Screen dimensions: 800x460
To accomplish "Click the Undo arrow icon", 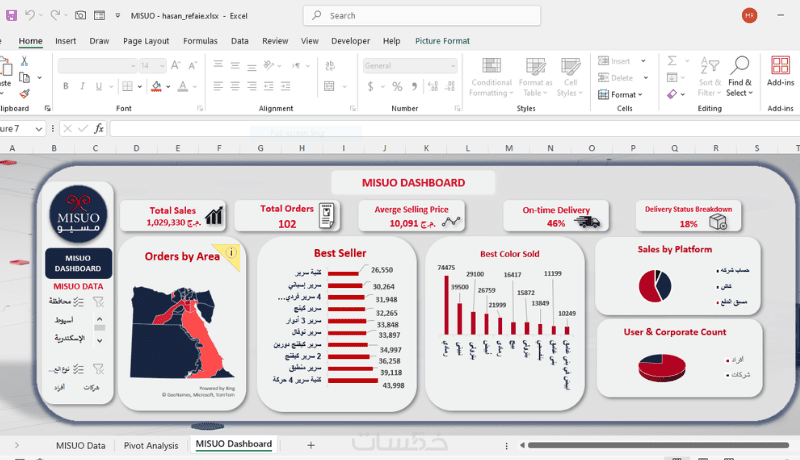I will pyautogui.click(x=30, y=15).
